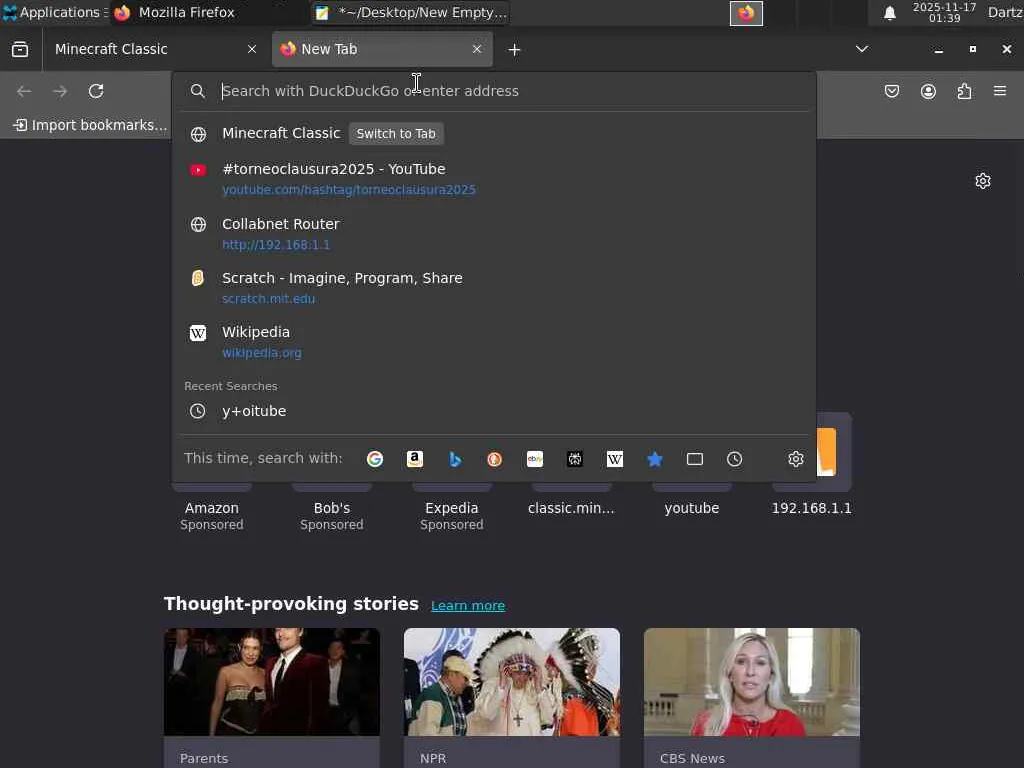Open the Scratch suggestion
1024x768 pixels.
pos(494,288)
